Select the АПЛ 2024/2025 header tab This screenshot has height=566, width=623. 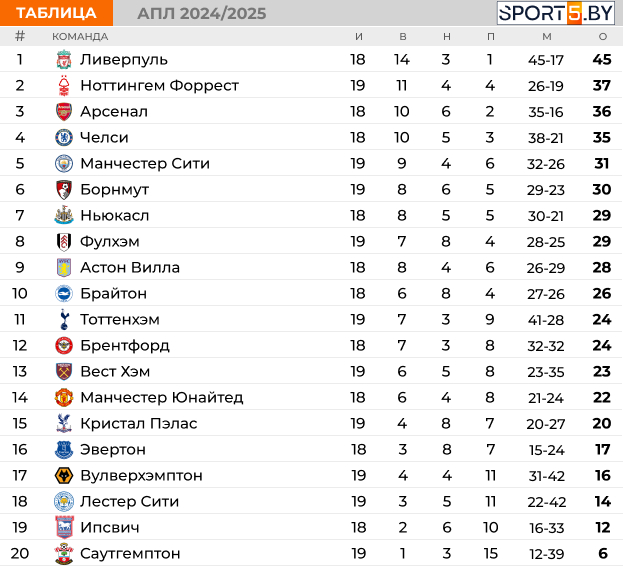(x=202, y=14)
